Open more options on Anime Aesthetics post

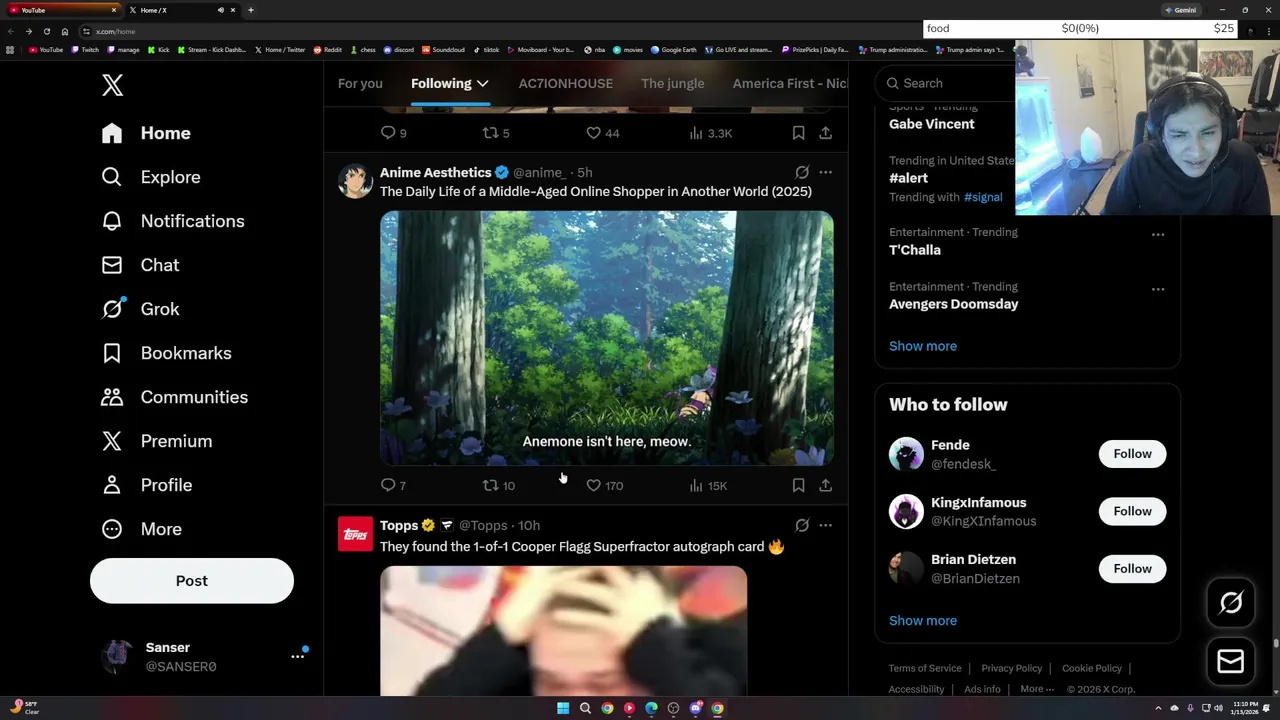(x=825, y=172)
